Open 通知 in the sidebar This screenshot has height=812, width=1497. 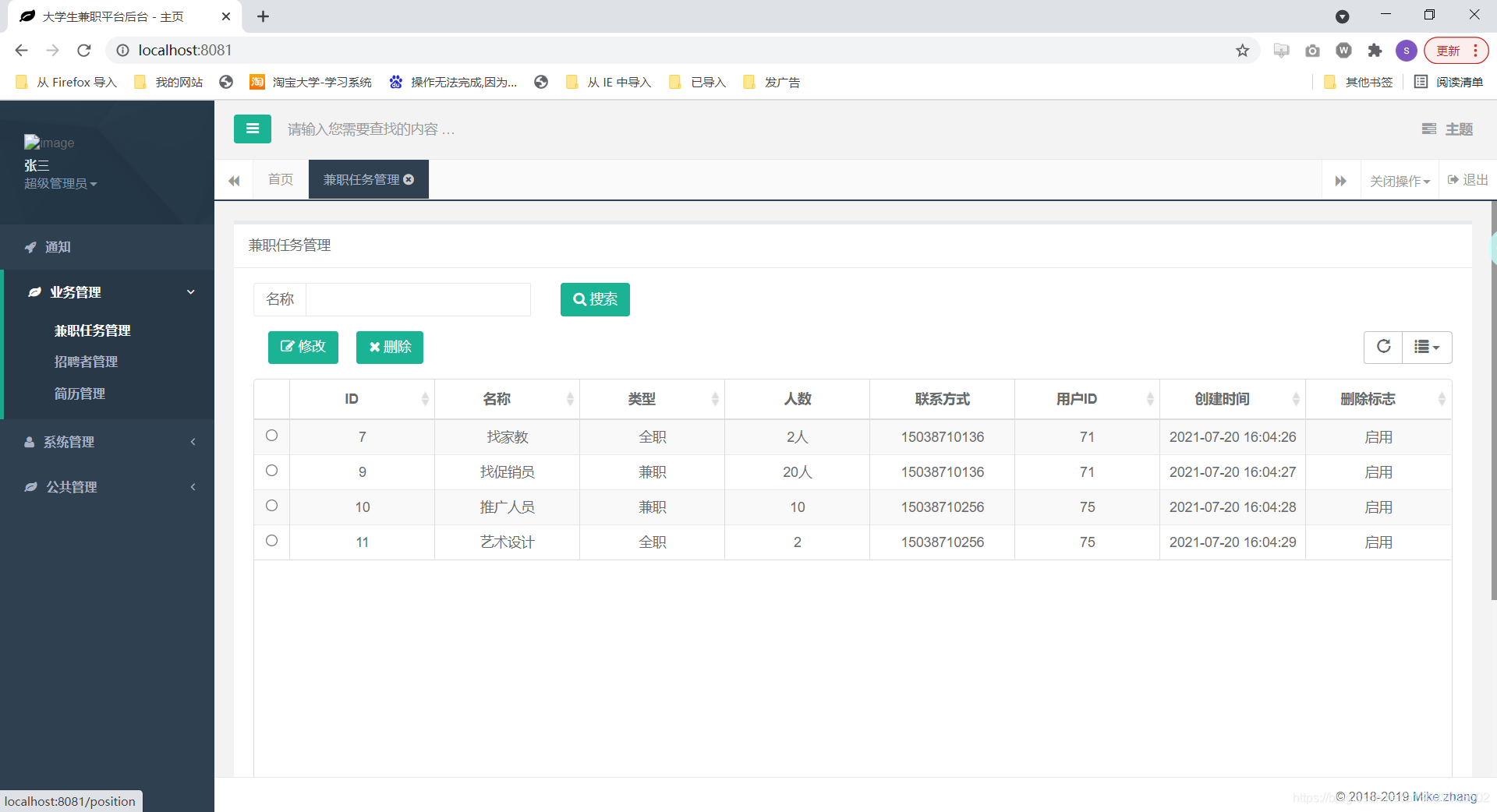point(108,247)
